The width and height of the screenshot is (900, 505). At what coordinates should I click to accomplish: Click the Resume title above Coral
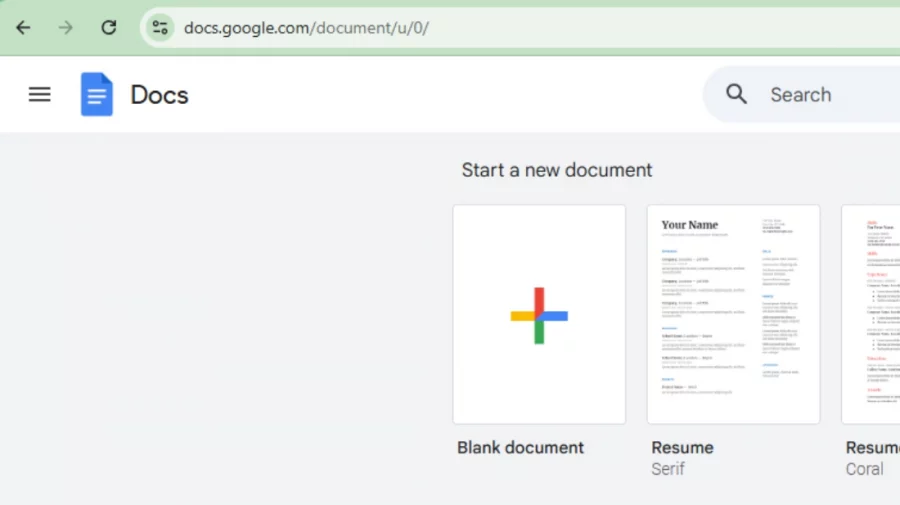tap(872, 447)
